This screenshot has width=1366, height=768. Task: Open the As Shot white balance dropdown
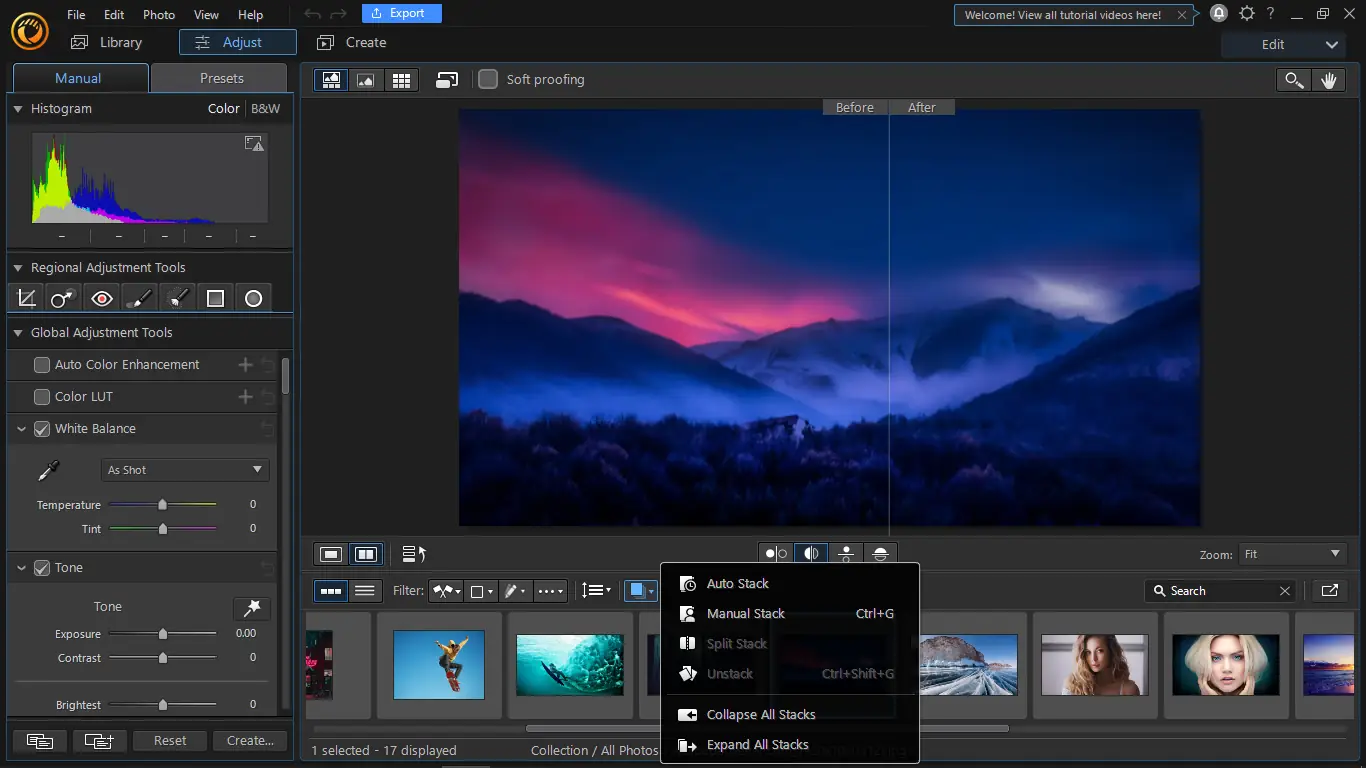point(185,470)
